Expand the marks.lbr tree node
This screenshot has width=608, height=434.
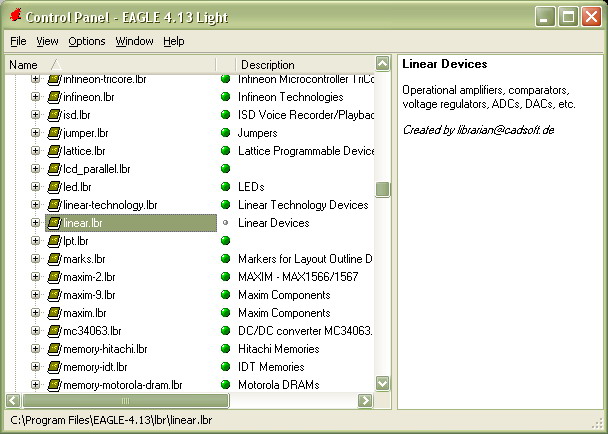pyautogui.click(x=35, y=258)
